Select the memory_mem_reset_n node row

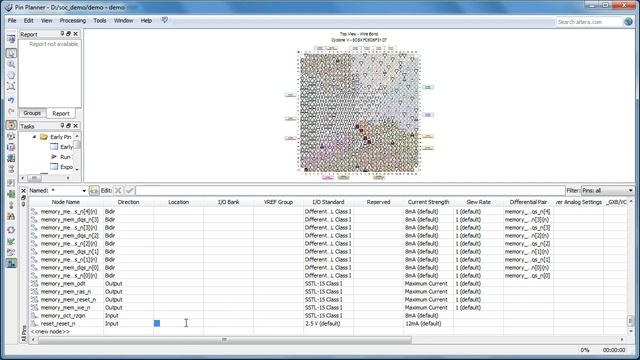pos(68,300)
